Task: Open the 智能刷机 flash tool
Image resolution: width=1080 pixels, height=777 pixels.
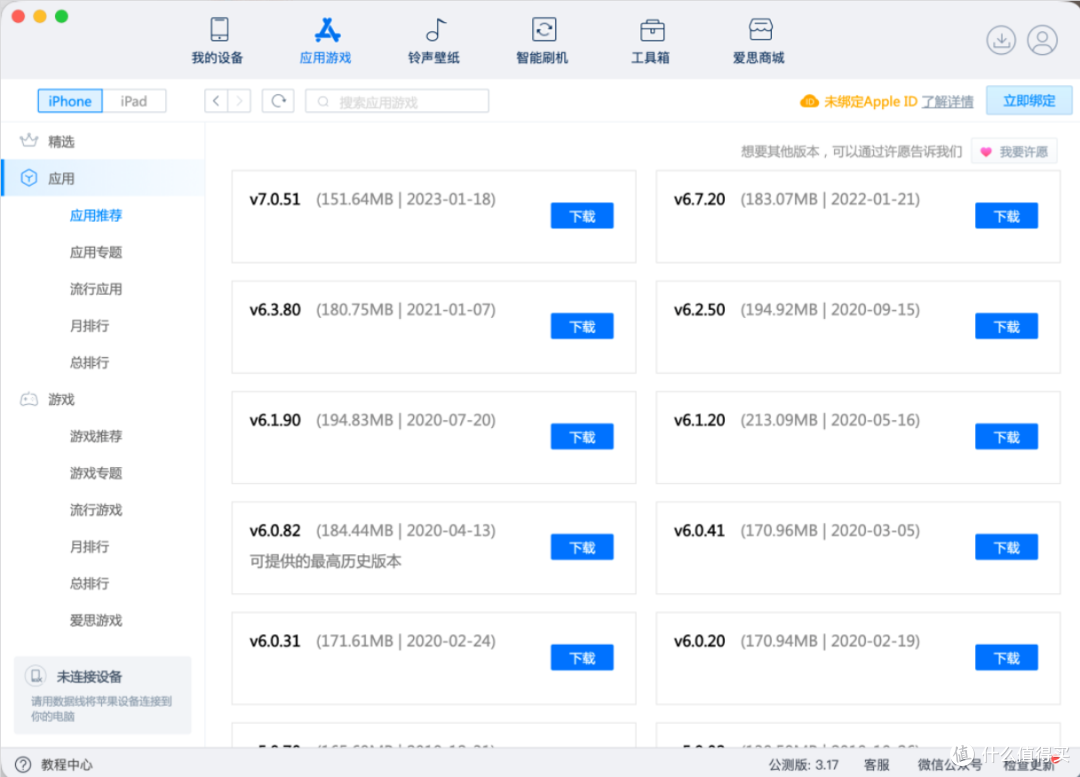Action: (x=544, y=30)
